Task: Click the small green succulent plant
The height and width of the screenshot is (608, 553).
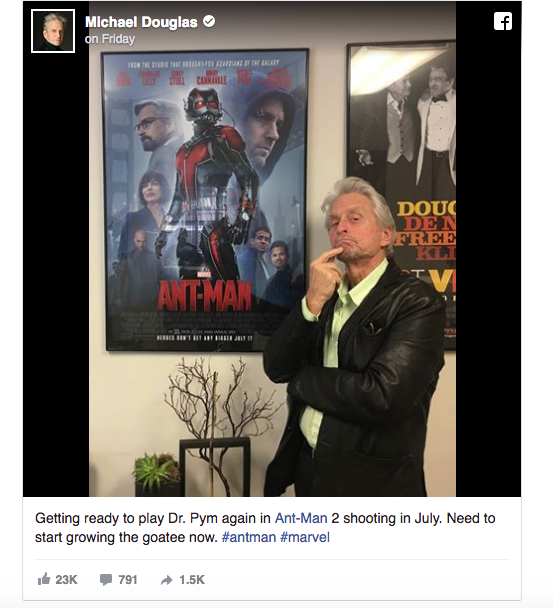Action: (x=156, y=473)
